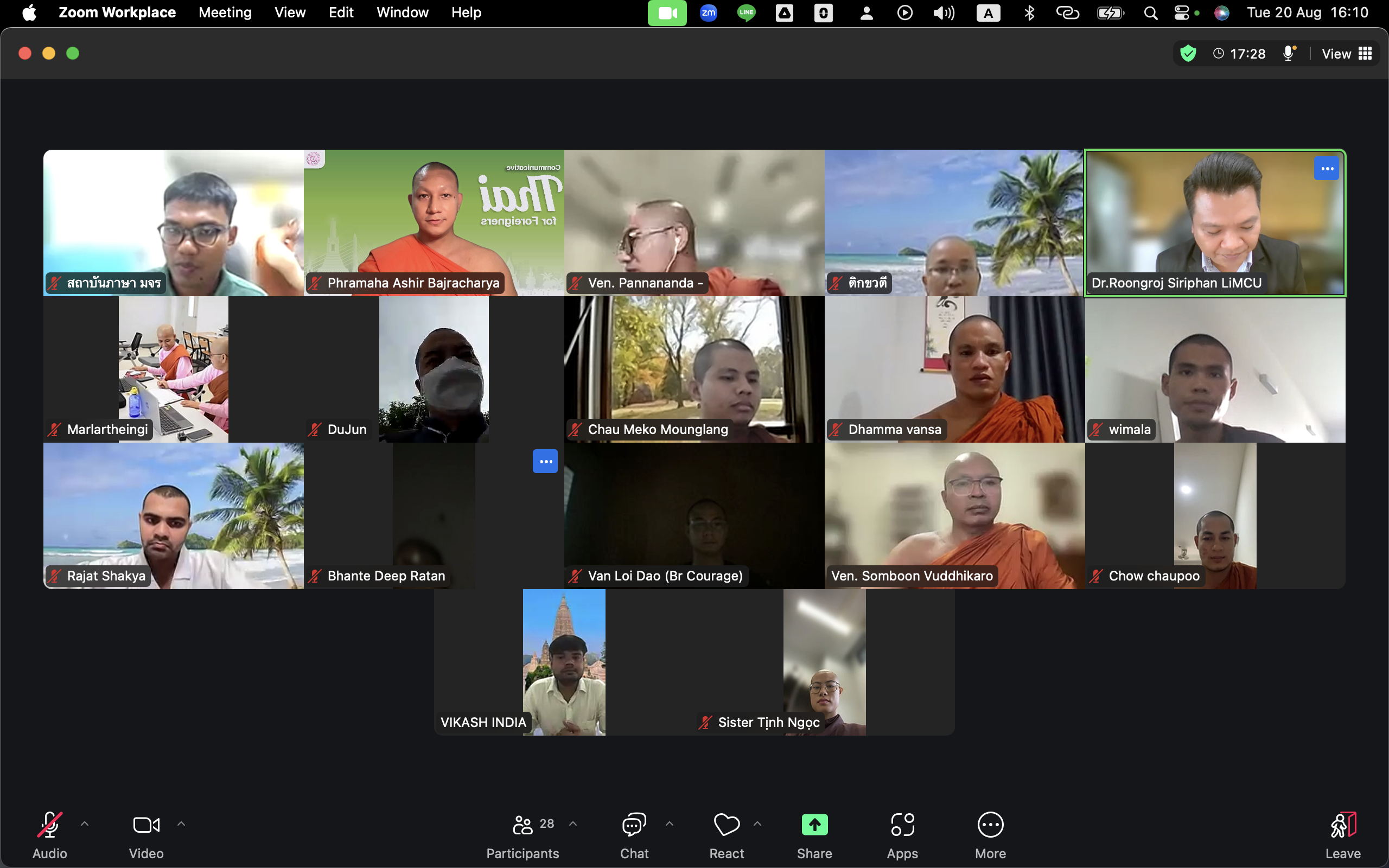Screen dimensions: 1389x868
Task: Open options on Dr.Roongroj Siriphan's tile
Action: point(1326,169)
